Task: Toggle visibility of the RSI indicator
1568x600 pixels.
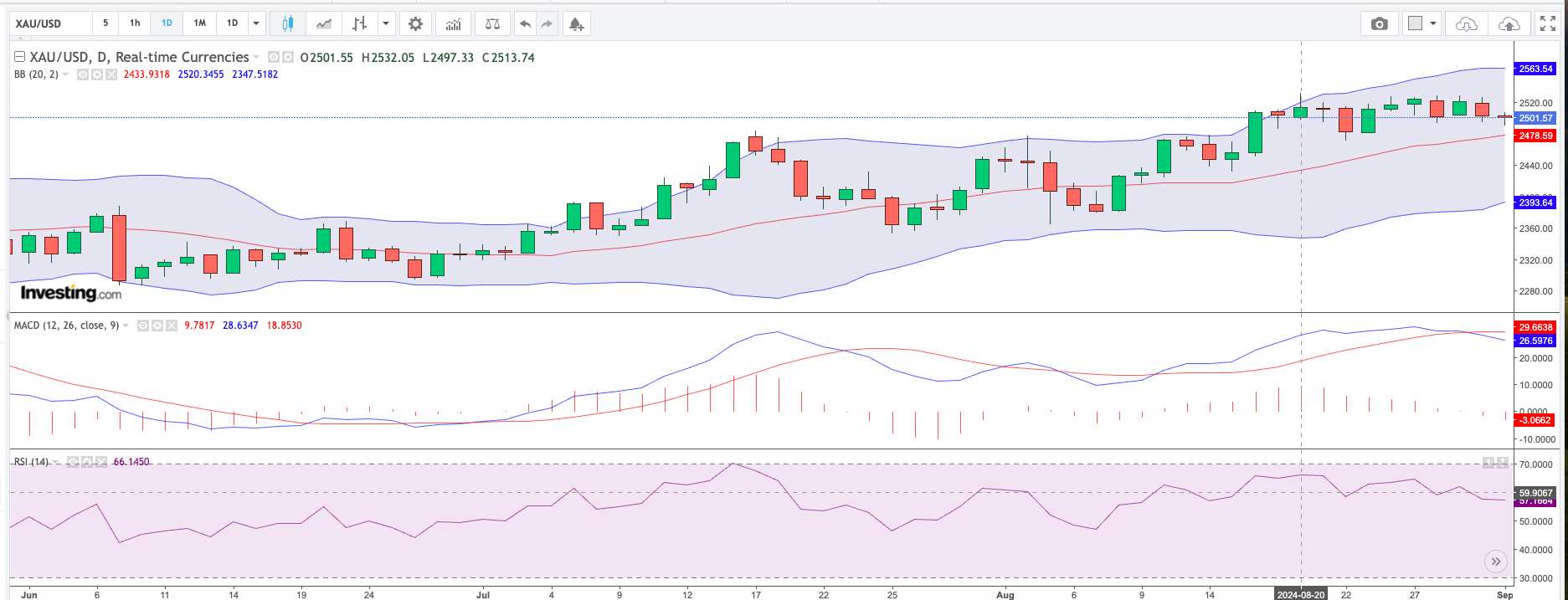Action: pyautogui.click(x=73, y=462)
